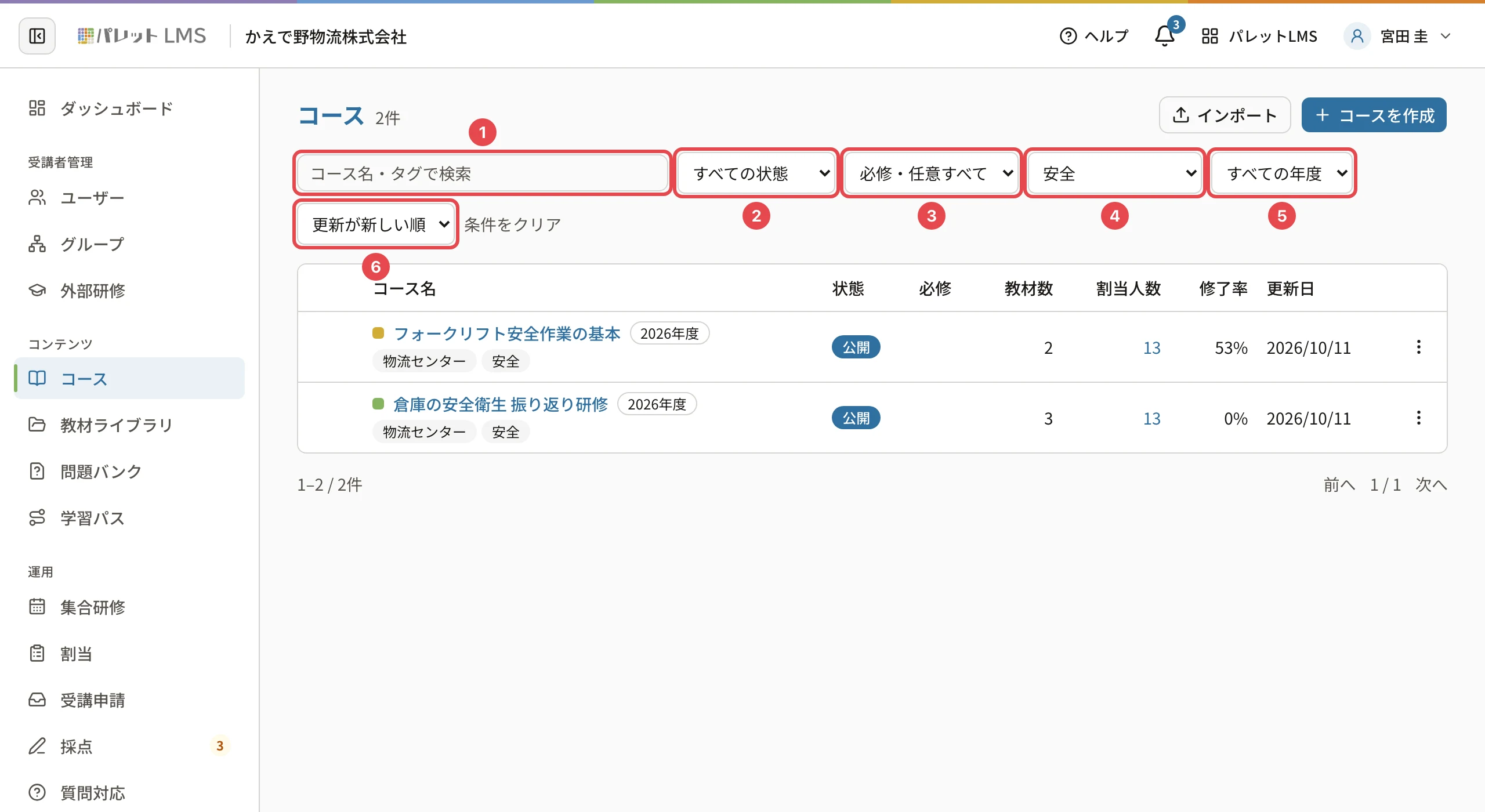Viewport: 1485px width, 812px height.
Task: Click the green color marker of 倉庫の安全衛生 course
Action: (378, 404)
